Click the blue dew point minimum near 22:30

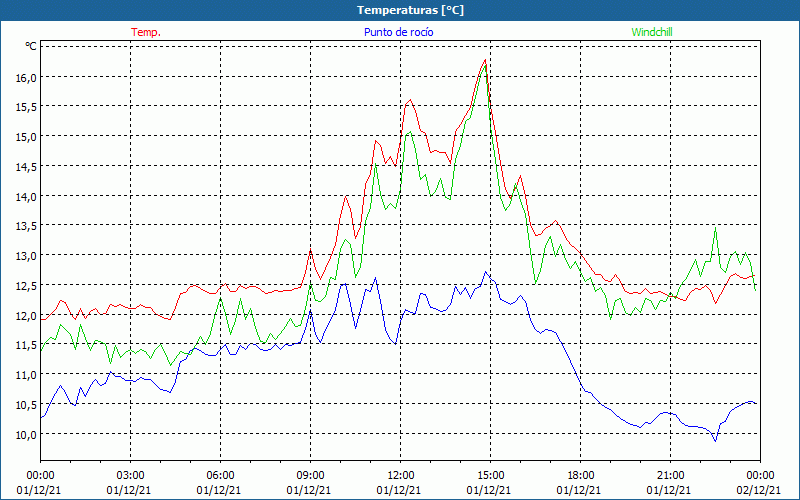pyautogui.click(x=715, y=441)
